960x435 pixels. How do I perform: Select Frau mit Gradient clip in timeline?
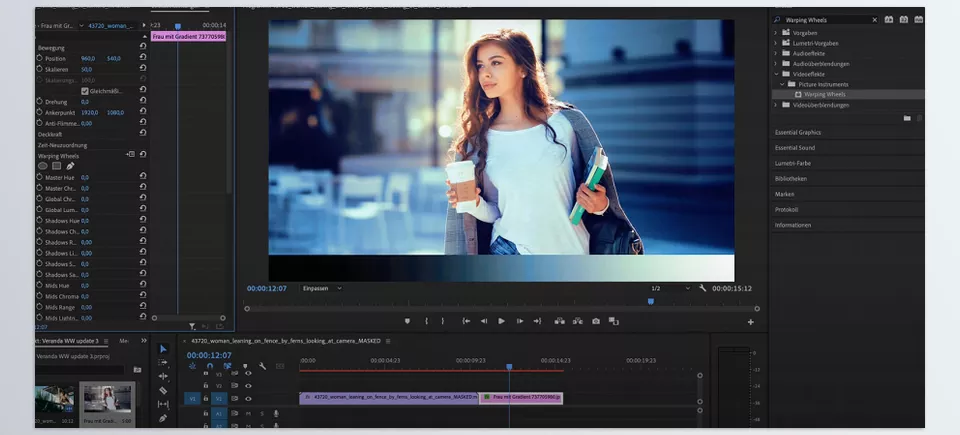coord(521,398)
